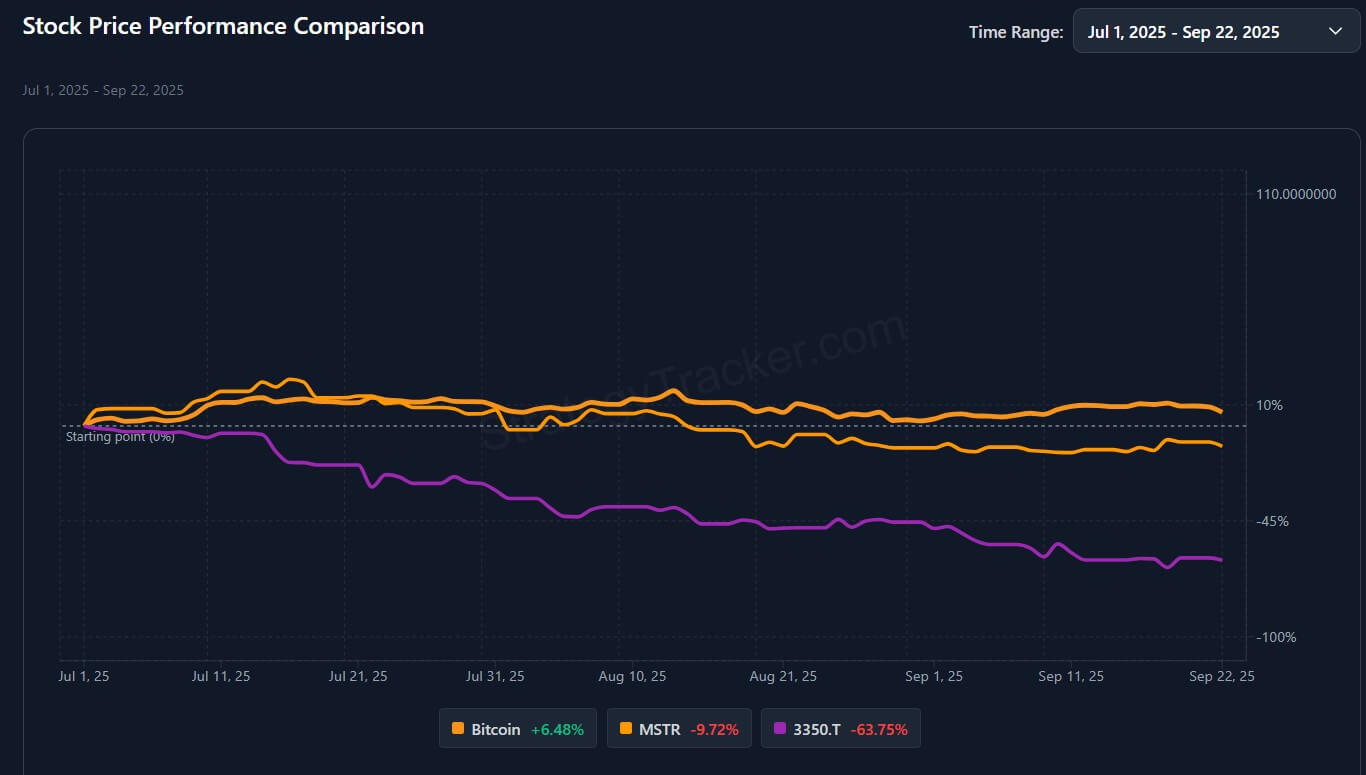Click the Time Range label text

tap(1015, 32)
